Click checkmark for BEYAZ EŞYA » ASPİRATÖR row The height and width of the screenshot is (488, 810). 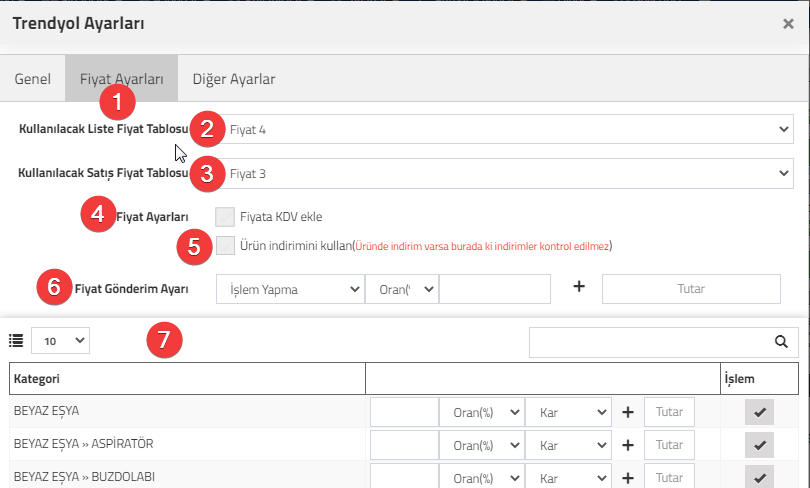pos(759,445)
